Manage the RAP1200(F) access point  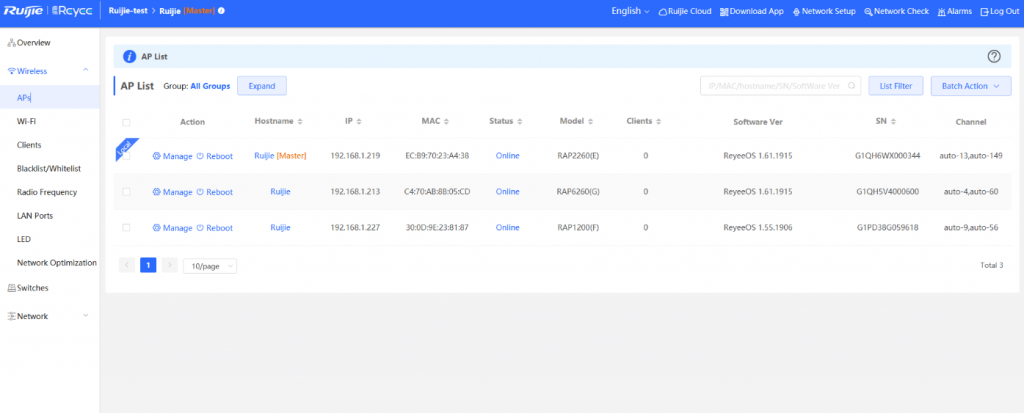coord(172,228)
